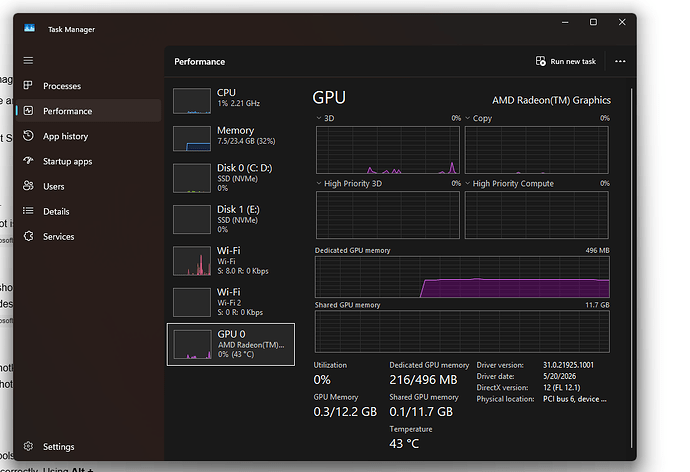Click the performance panel vertical scrollbar

coord(631,268)
